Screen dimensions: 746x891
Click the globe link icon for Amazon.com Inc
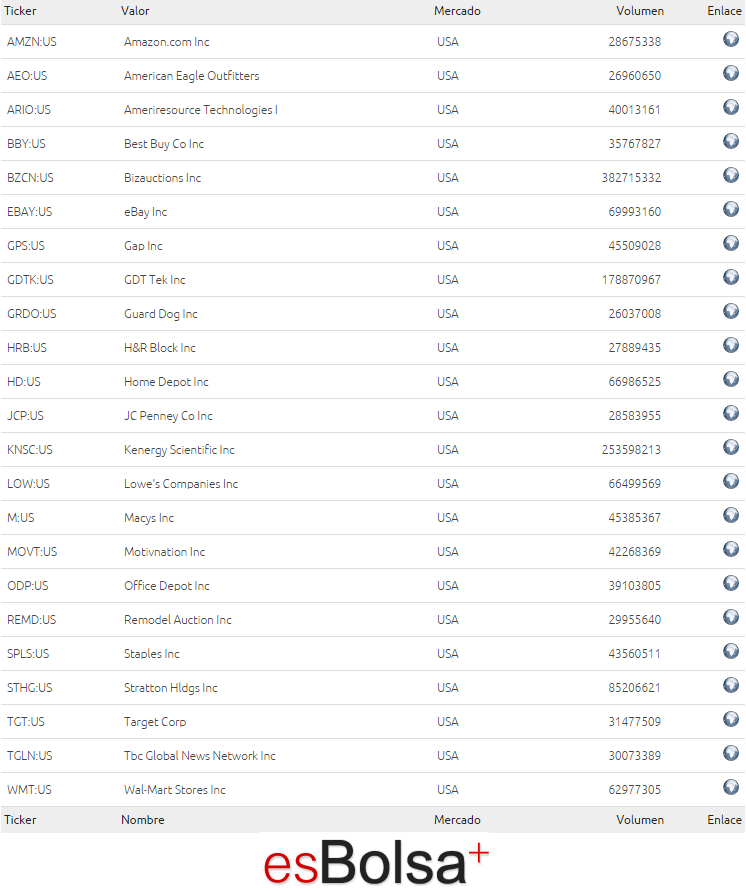pos(731,40)
